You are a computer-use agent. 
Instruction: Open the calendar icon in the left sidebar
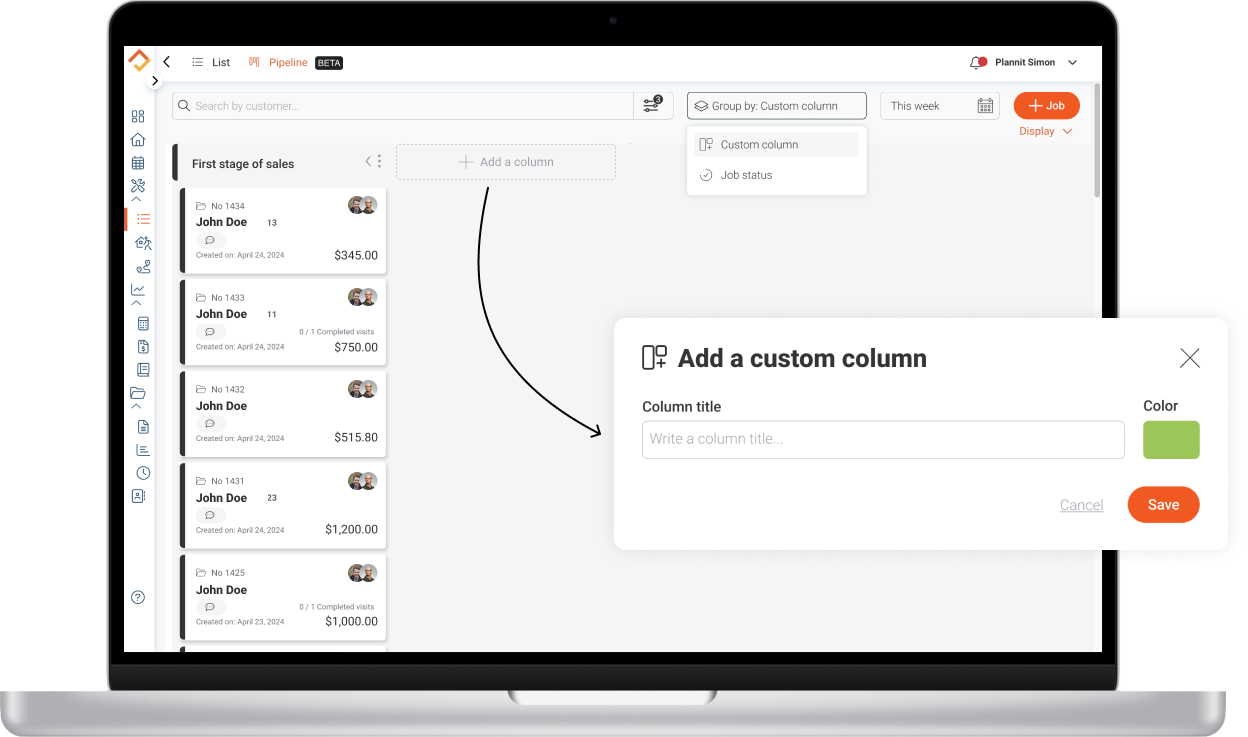(138, 162)
